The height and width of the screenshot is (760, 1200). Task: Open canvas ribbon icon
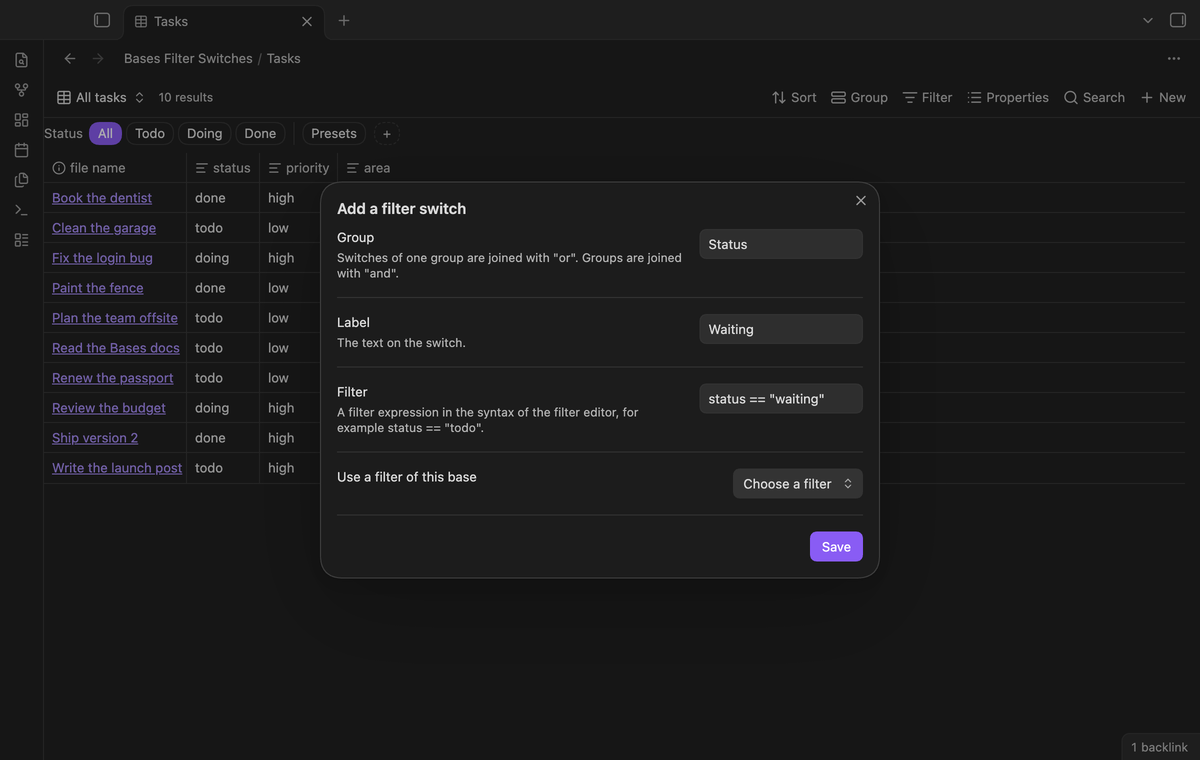21,120
